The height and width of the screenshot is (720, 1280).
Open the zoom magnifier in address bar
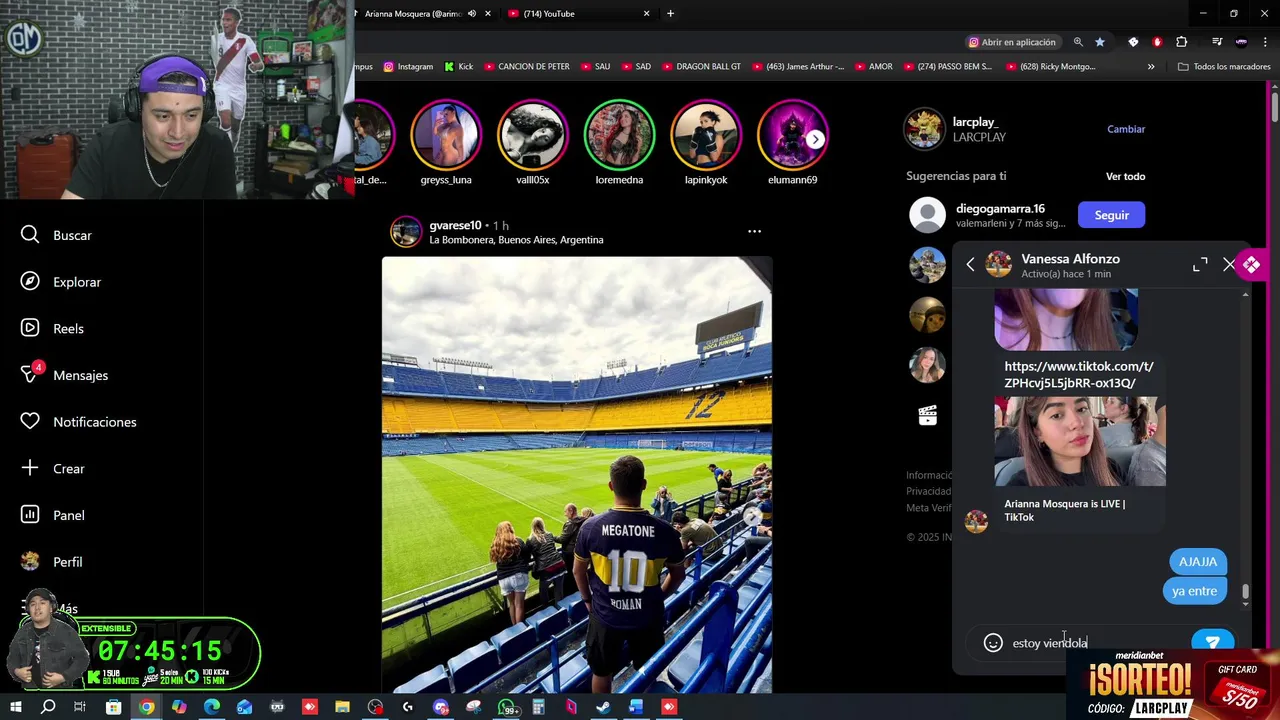click(x=1078, y=42)
